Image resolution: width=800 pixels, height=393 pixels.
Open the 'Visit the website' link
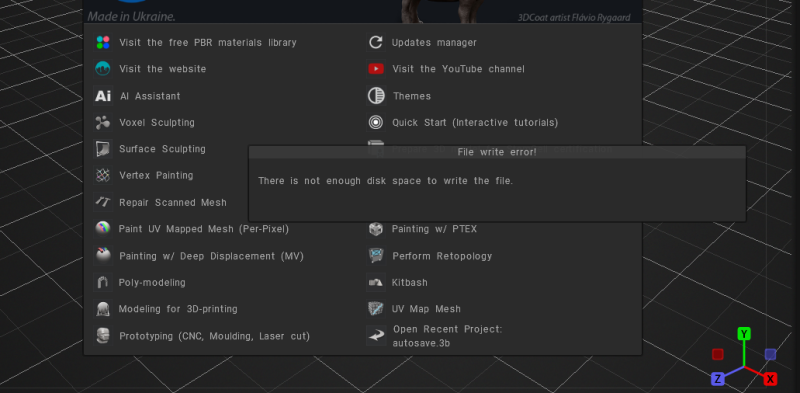[163, 69]
